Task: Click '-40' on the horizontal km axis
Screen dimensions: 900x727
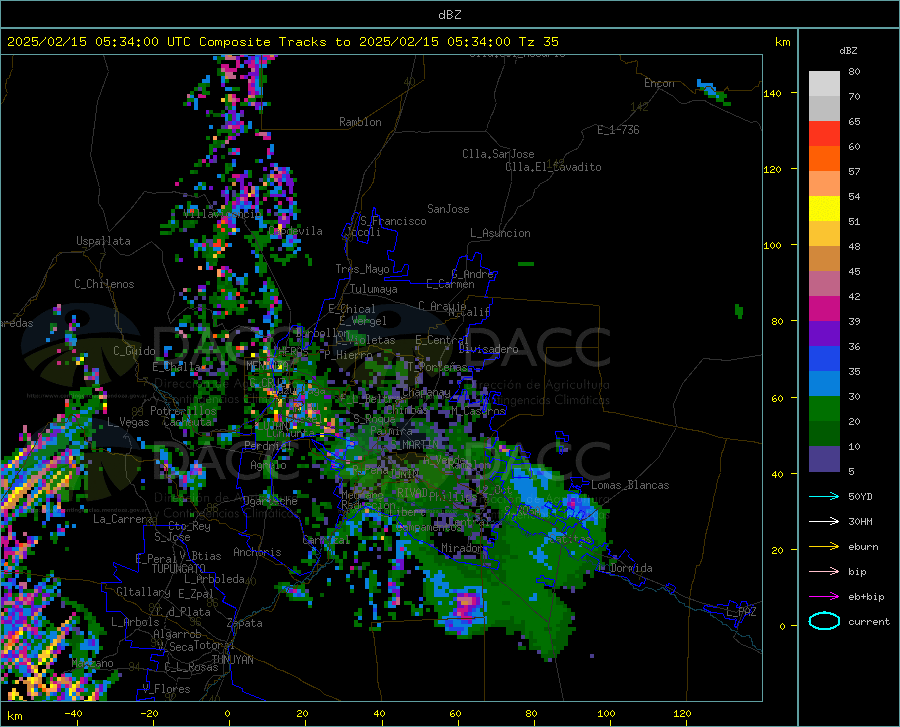Action: pos(72,713)
